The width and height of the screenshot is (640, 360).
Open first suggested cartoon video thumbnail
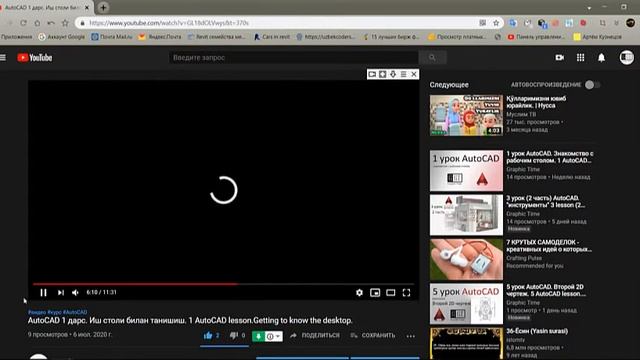tap(466, 115)
